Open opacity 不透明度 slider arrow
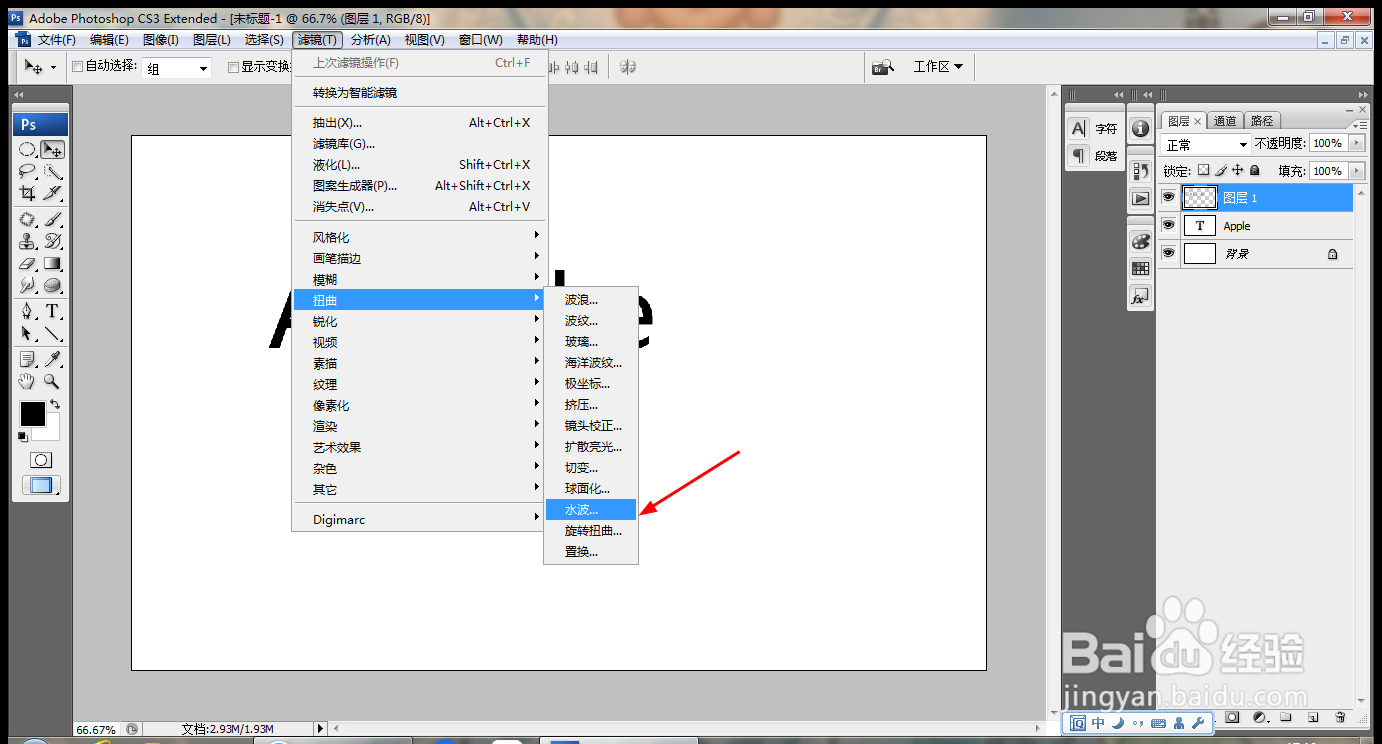Viewport: 1382px width, 744px height. click(1356, 144)
